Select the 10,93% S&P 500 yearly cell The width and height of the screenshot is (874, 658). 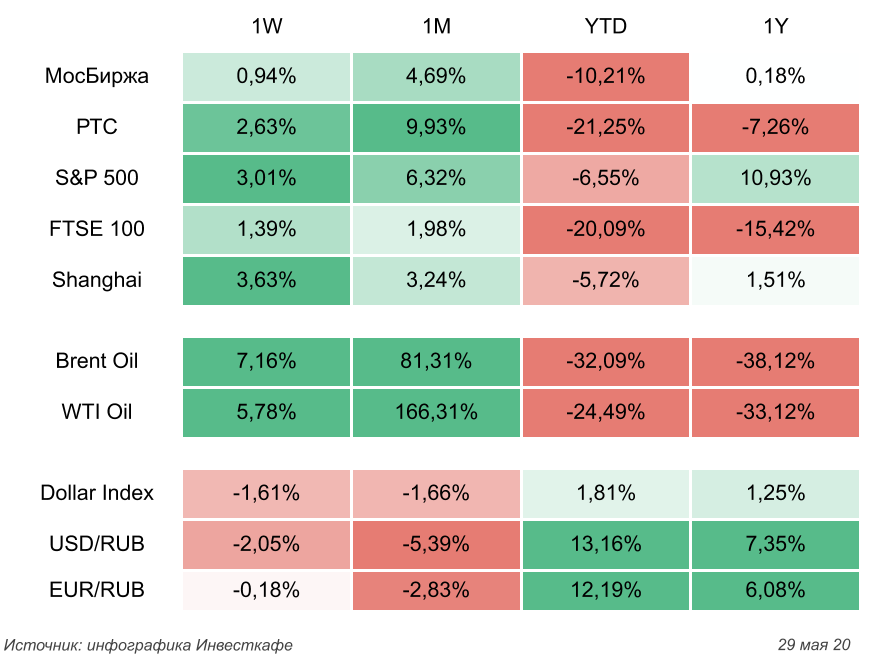tap(775, 179)
